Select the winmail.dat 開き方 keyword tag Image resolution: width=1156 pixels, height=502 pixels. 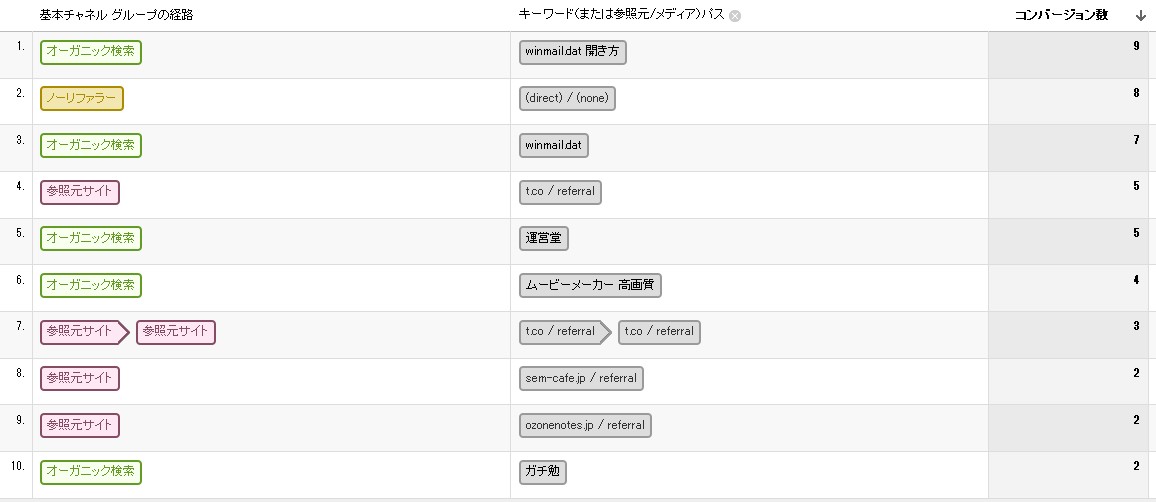(x=573, y=52)
